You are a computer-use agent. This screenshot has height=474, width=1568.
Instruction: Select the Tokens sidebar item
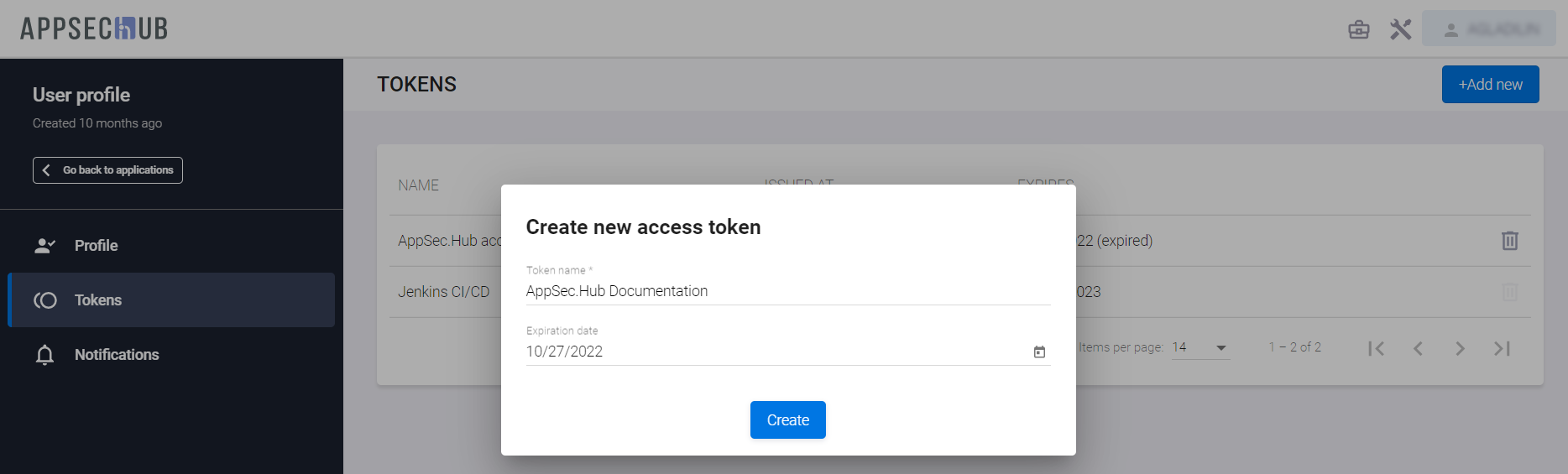pos(97,300)
